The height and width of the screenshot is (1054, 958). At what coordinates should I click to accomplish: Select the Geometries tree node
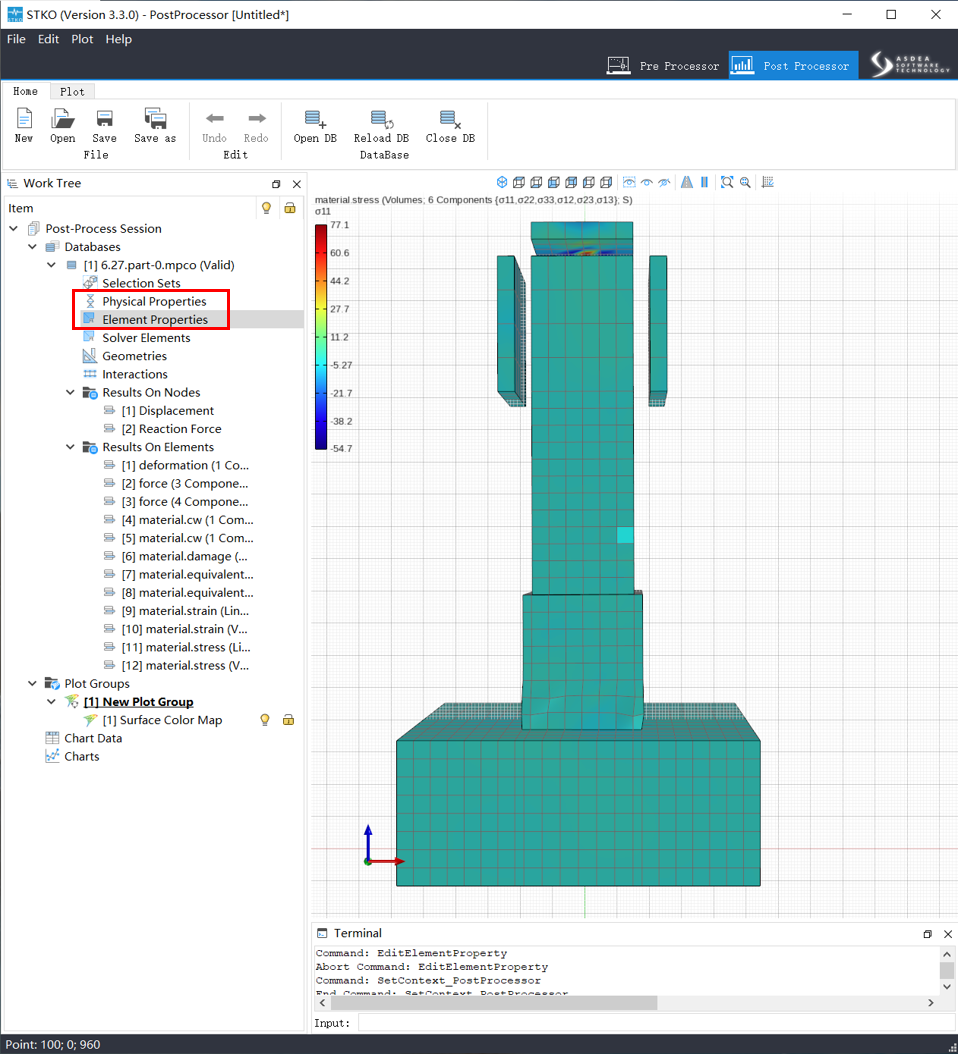(x=134, y=356)
